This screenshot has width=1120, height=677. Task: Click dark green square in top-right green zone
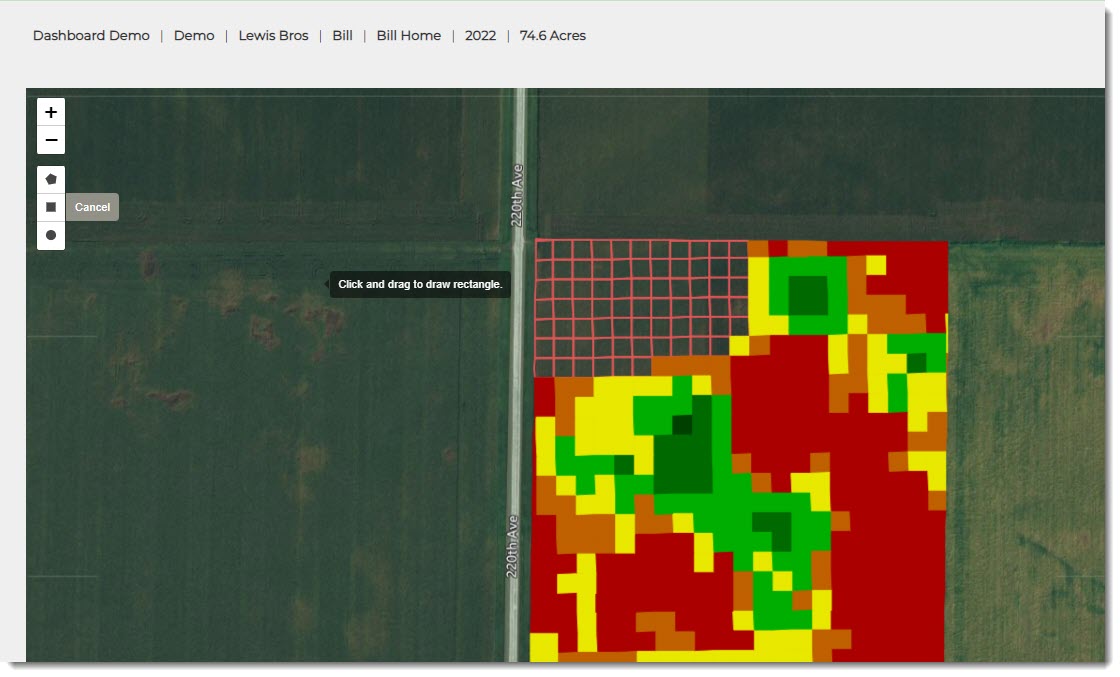808,295
